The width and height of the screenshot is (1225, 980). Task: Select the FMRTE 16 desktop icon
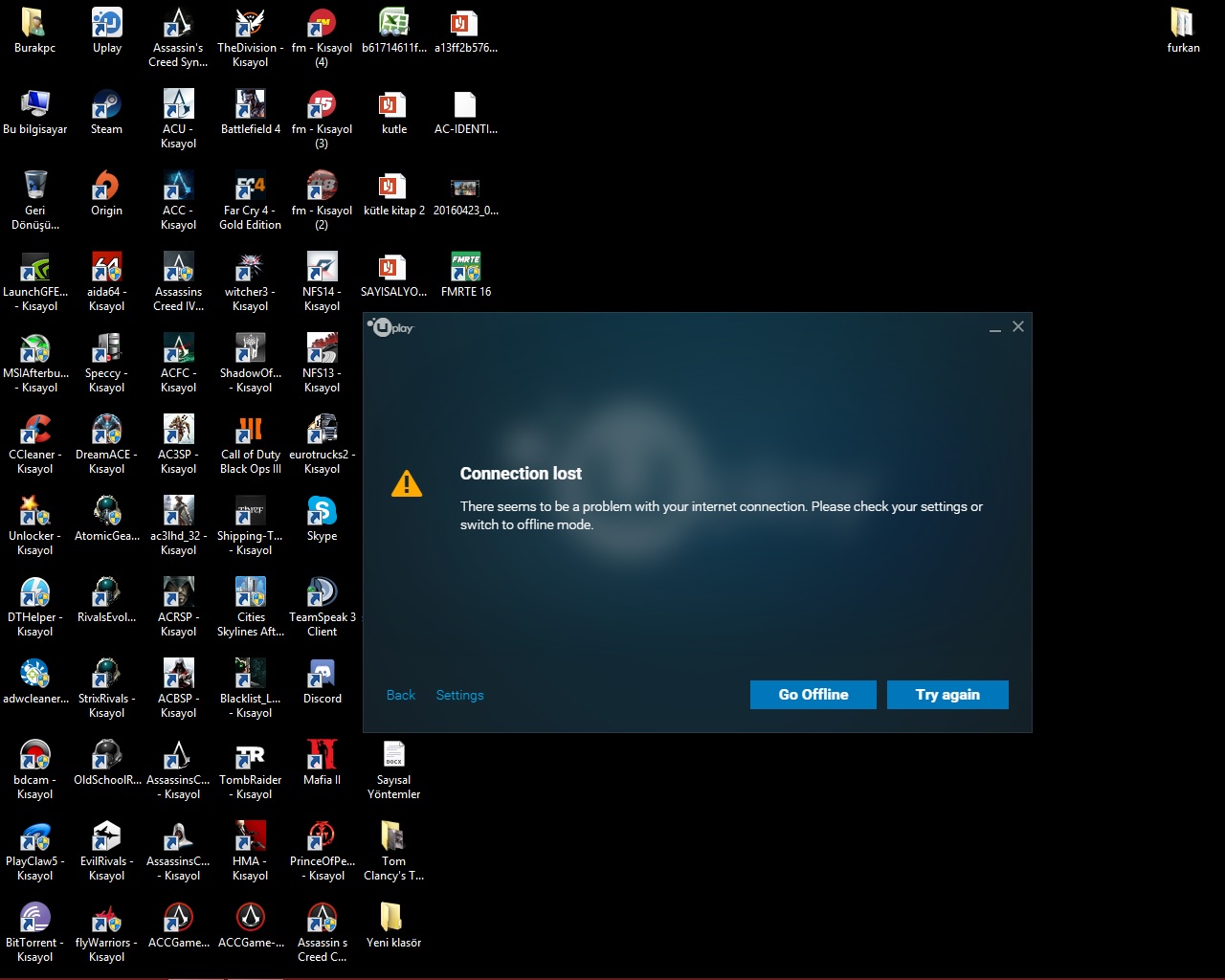[465, 268]
